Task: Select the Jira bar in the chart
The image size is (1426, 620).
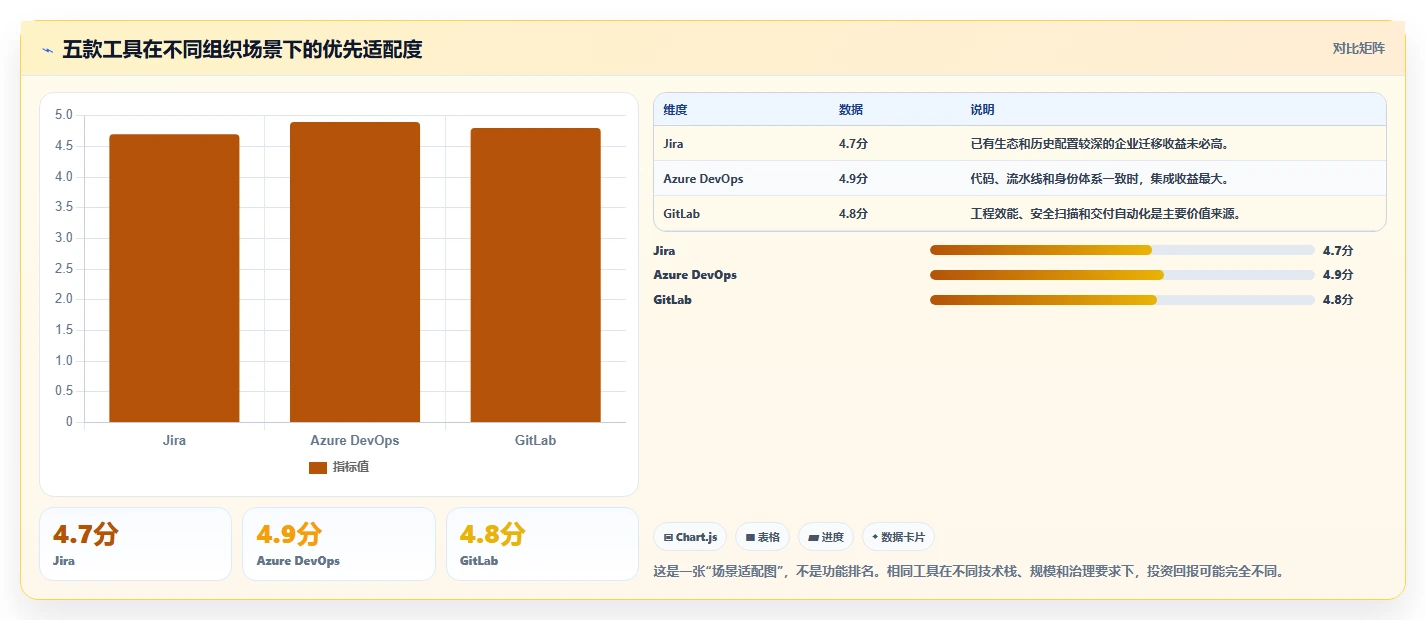Action: pos(174,278)
